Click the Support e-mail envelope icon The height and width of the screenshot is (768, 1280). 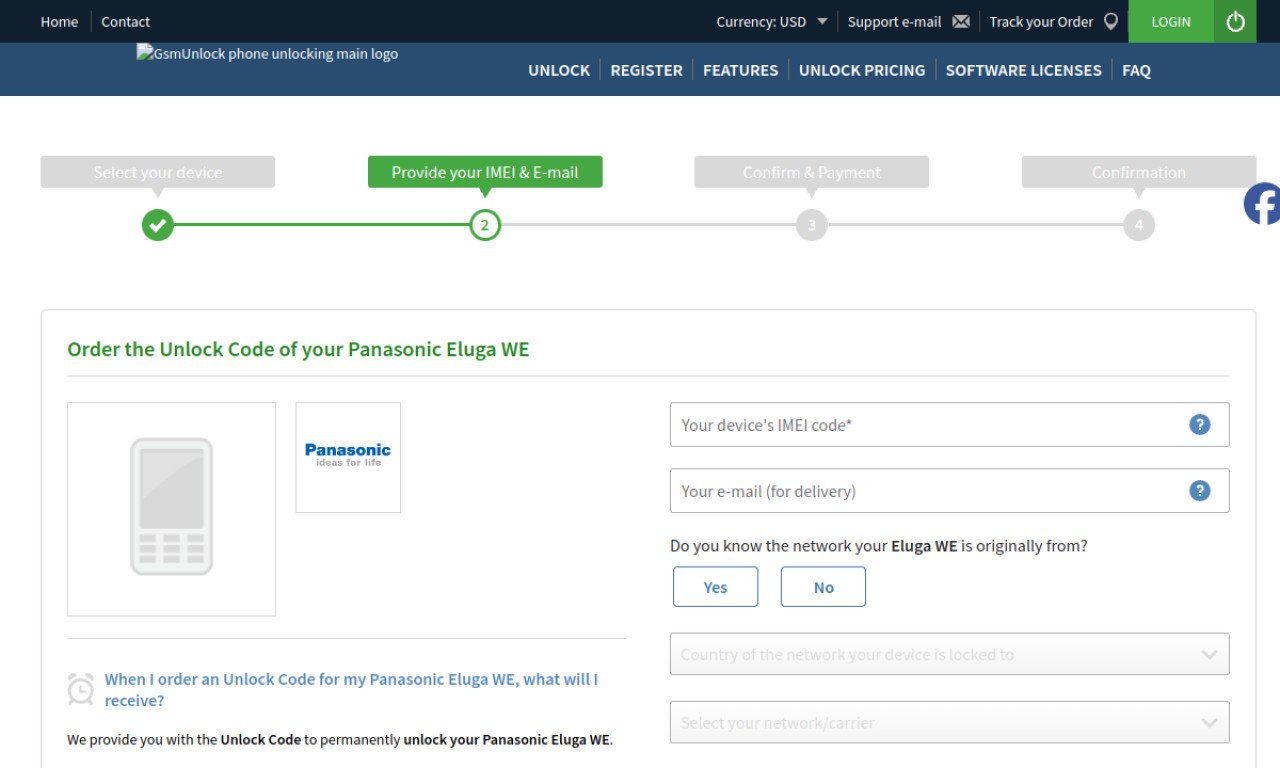(961, 22)
